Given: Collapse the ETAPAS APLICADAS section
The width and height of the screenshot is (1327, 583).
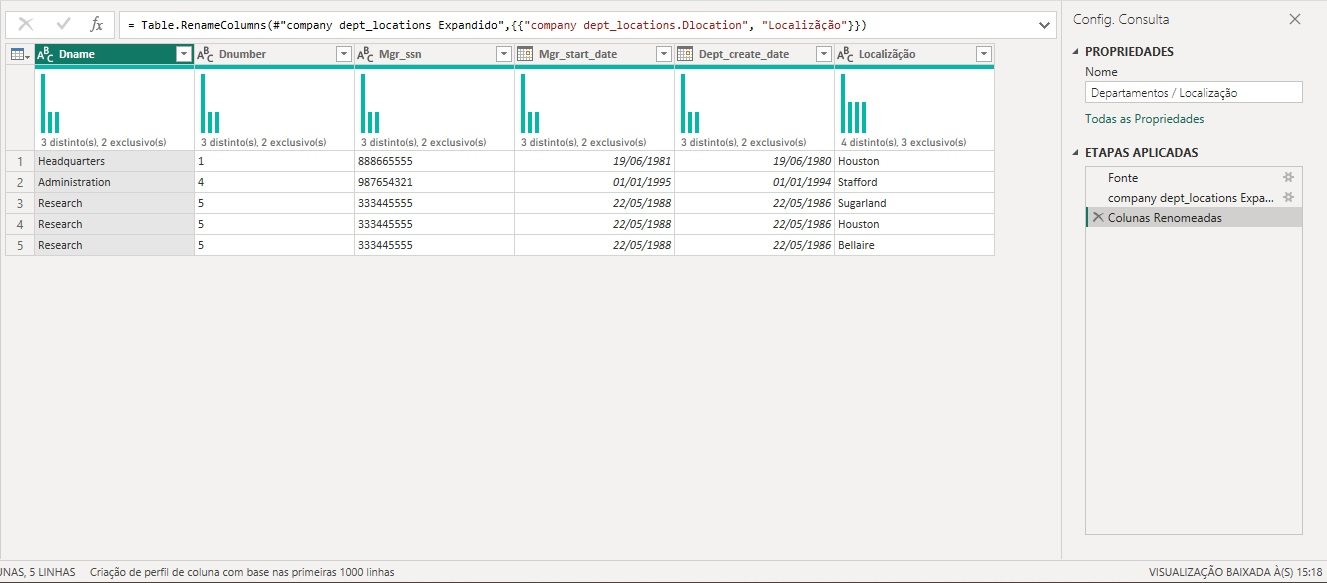Looking at the screenshot, I should [1076, 152].
